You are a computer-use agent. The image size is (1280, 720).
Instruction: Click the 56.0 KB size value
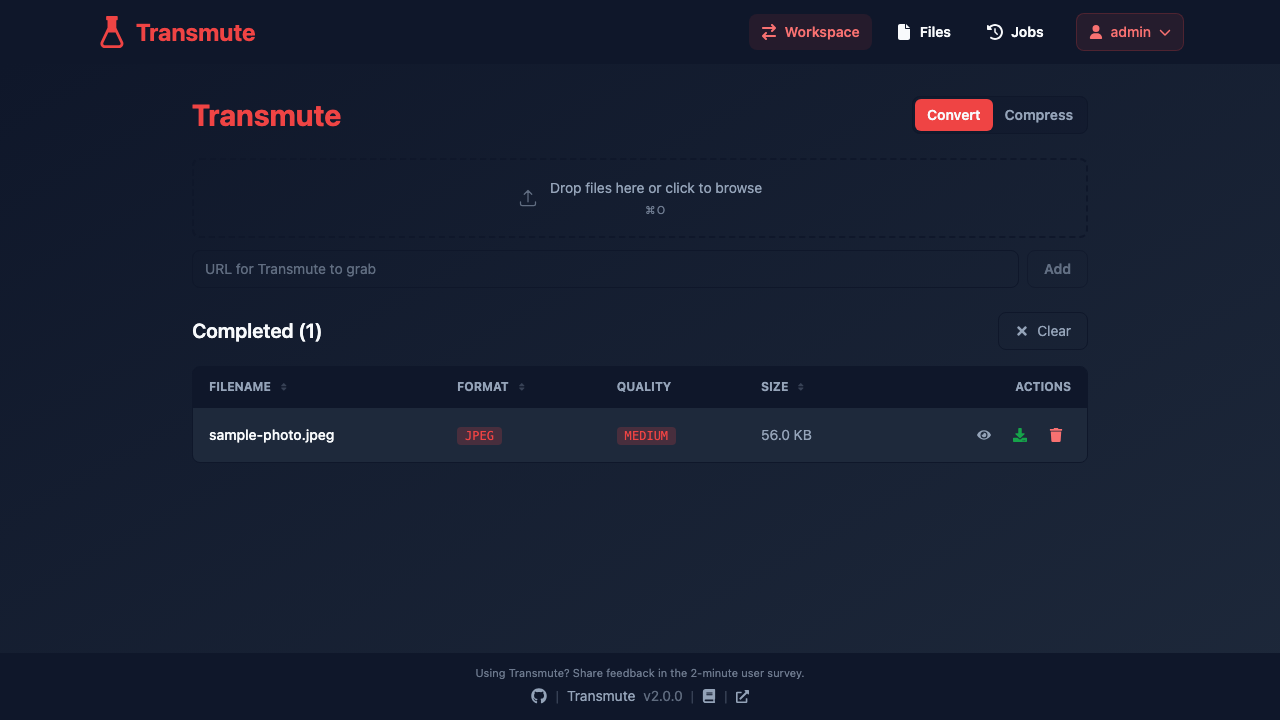coord(786,435)
